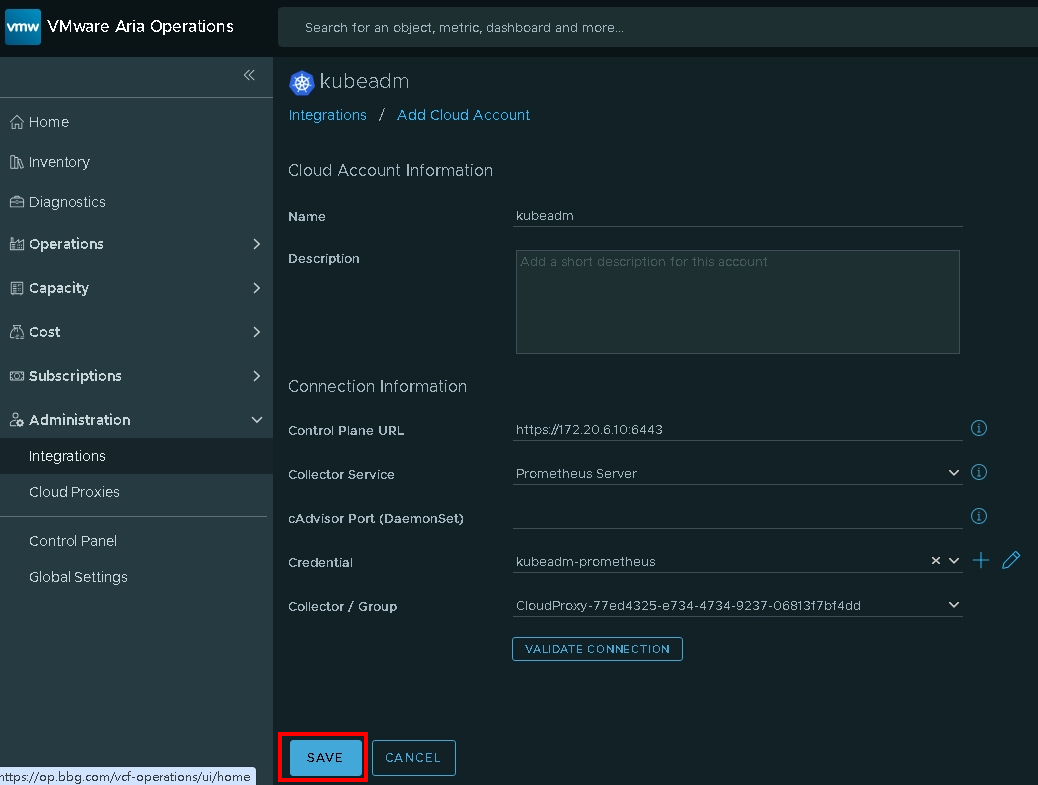Click the Administration label in sidebar
The width and height of the screenshot is (1038, 785).
pos(79,420)
